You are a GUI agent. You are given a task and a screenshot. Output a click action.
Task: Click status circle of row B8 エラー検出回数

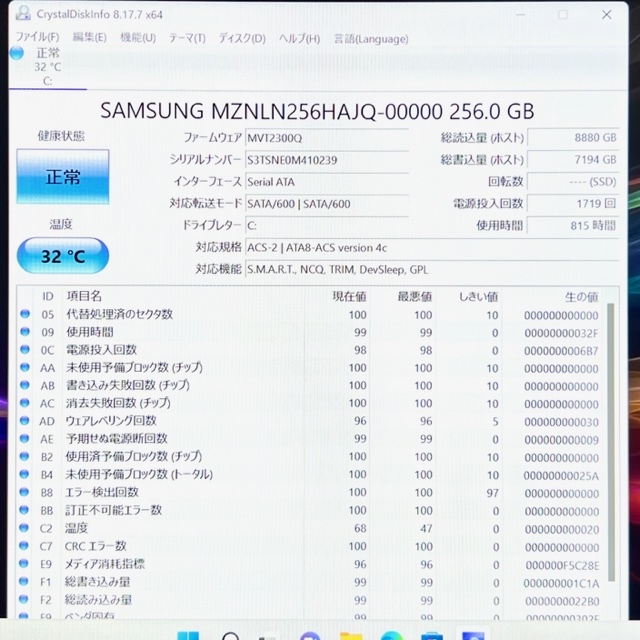pos(24,492)
